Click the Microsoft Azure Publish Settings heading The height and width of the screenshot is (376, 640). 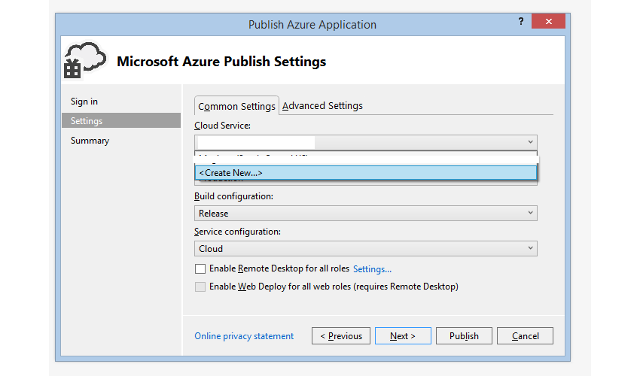[221, 62]
